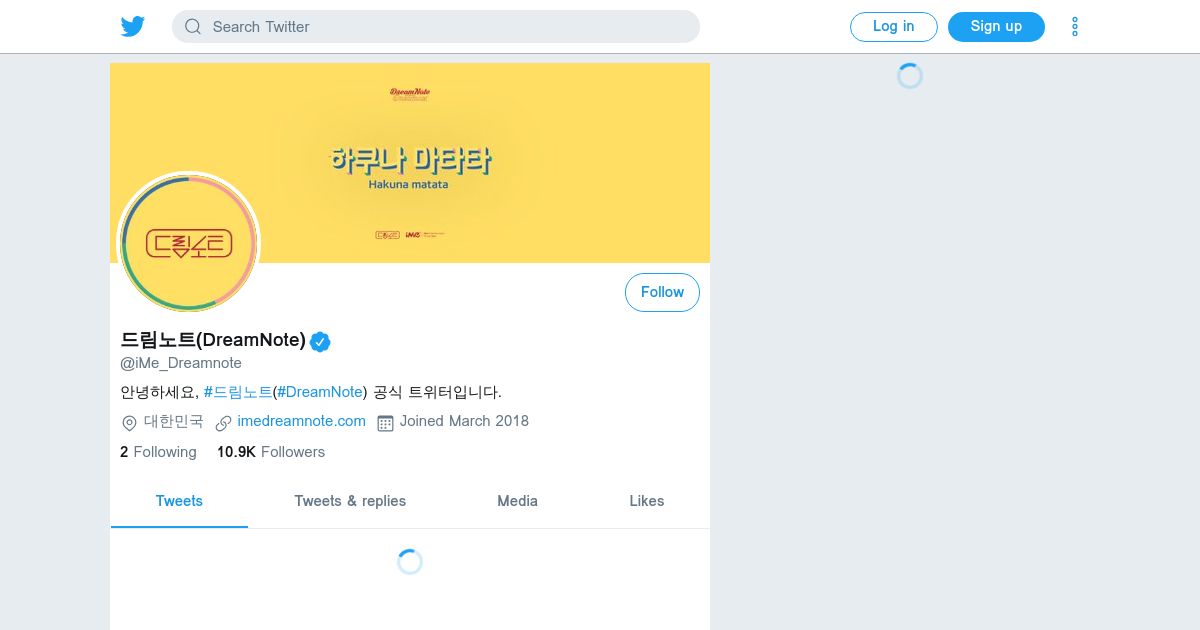Click the blue verified badge

point(320,342)
